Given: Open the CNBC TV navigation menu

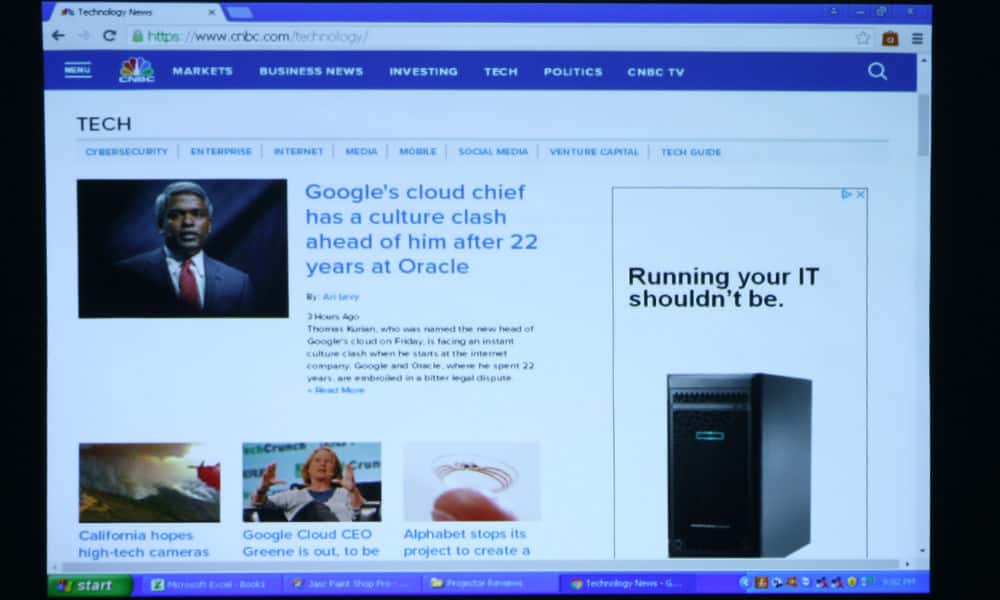Looking at the screenshot, I should click(x=656, y=73).
